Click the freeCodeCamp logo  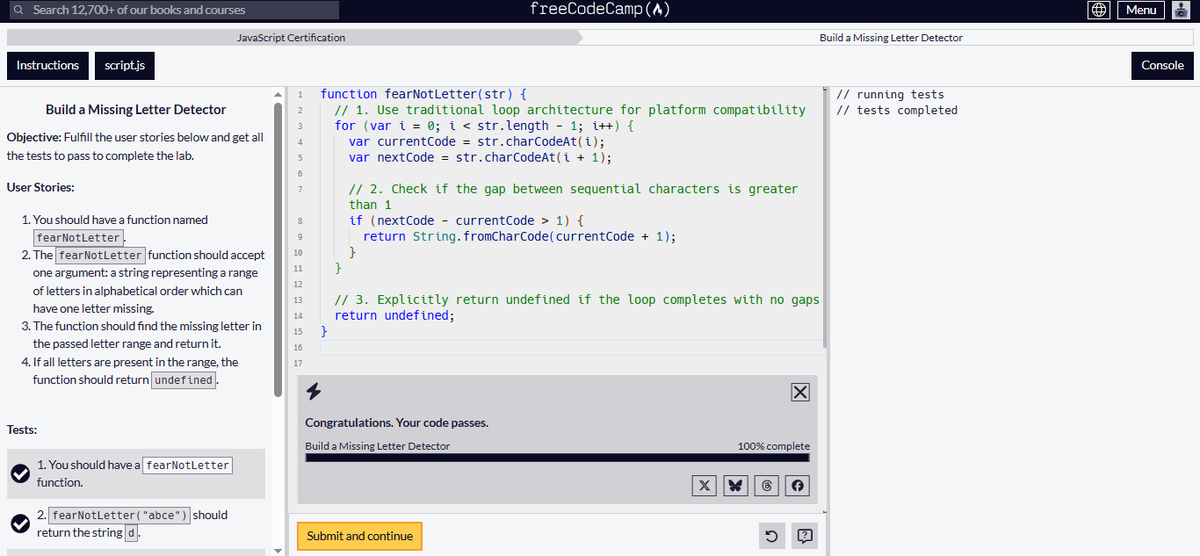(599, 10)
